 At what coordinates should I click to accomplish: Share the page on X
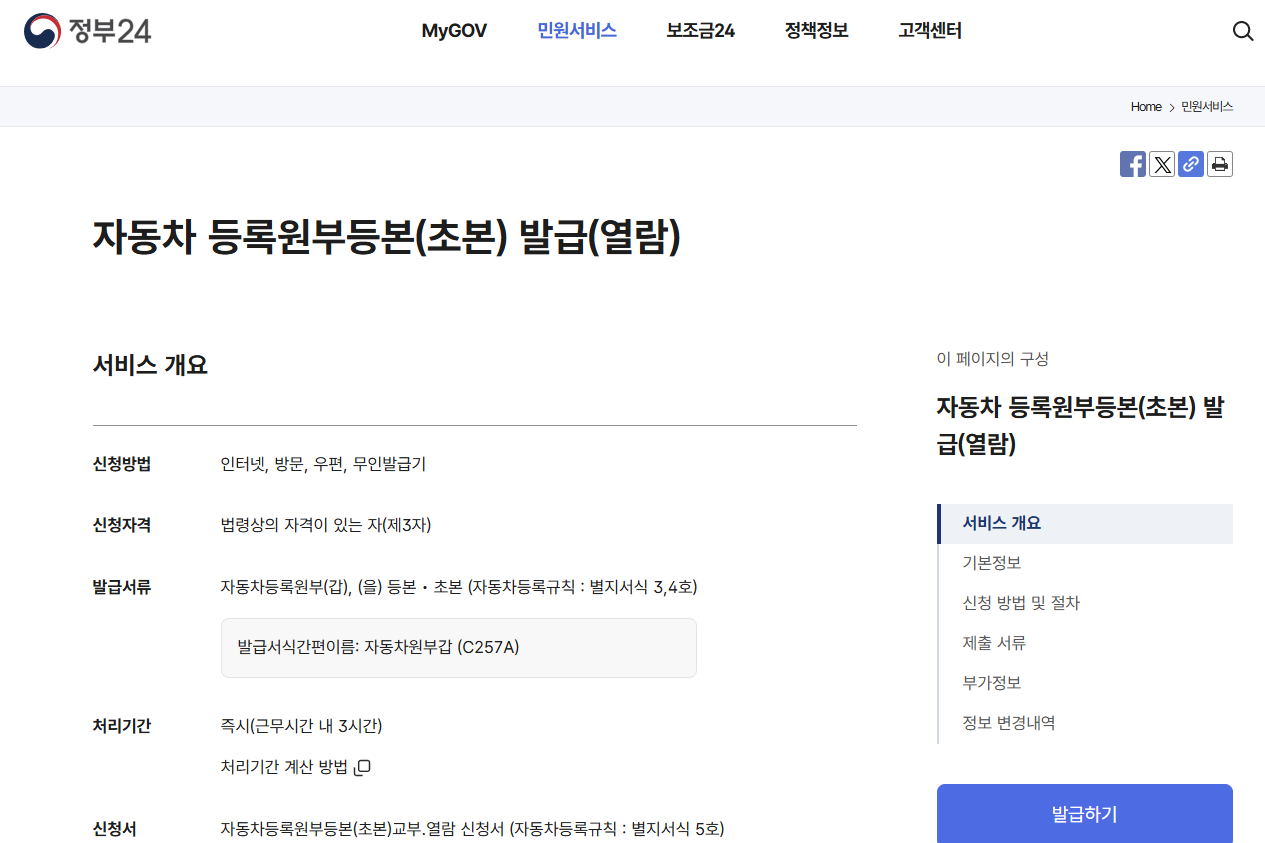coord(1161,164)
